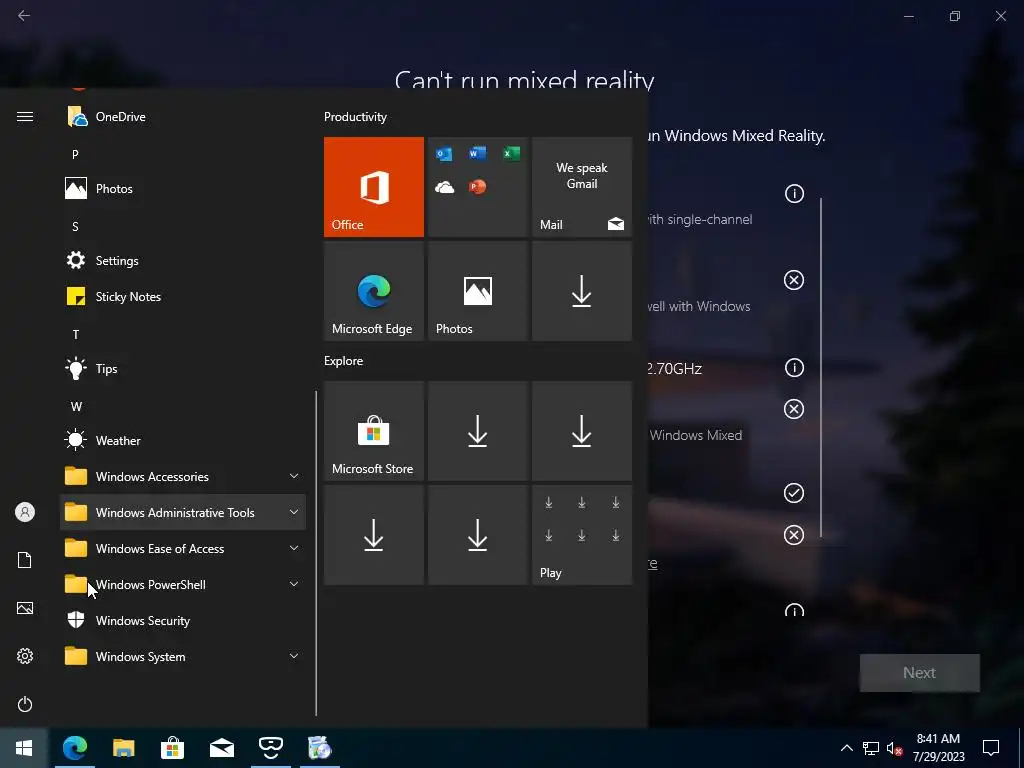
Task: Open the Documents shortcut in Start sidebar
Action: point(25,560)
